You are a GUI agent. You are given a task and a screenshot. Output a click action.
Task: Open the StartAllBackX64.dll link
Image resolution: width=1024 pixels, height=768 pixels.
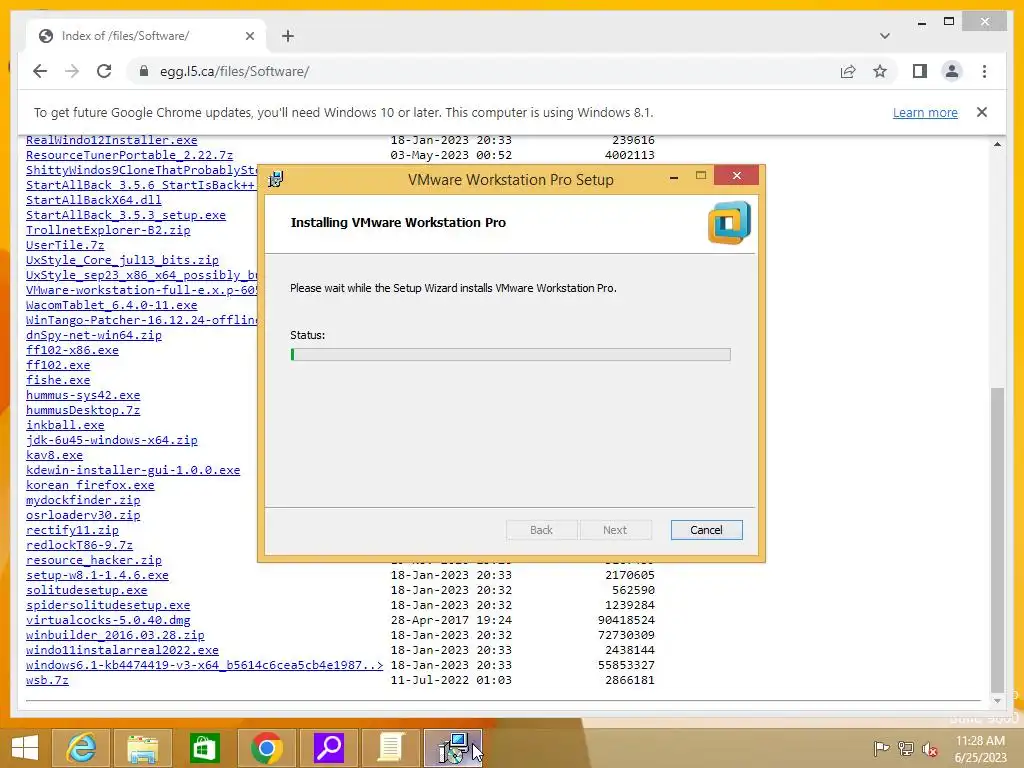(x=93, y=200)
